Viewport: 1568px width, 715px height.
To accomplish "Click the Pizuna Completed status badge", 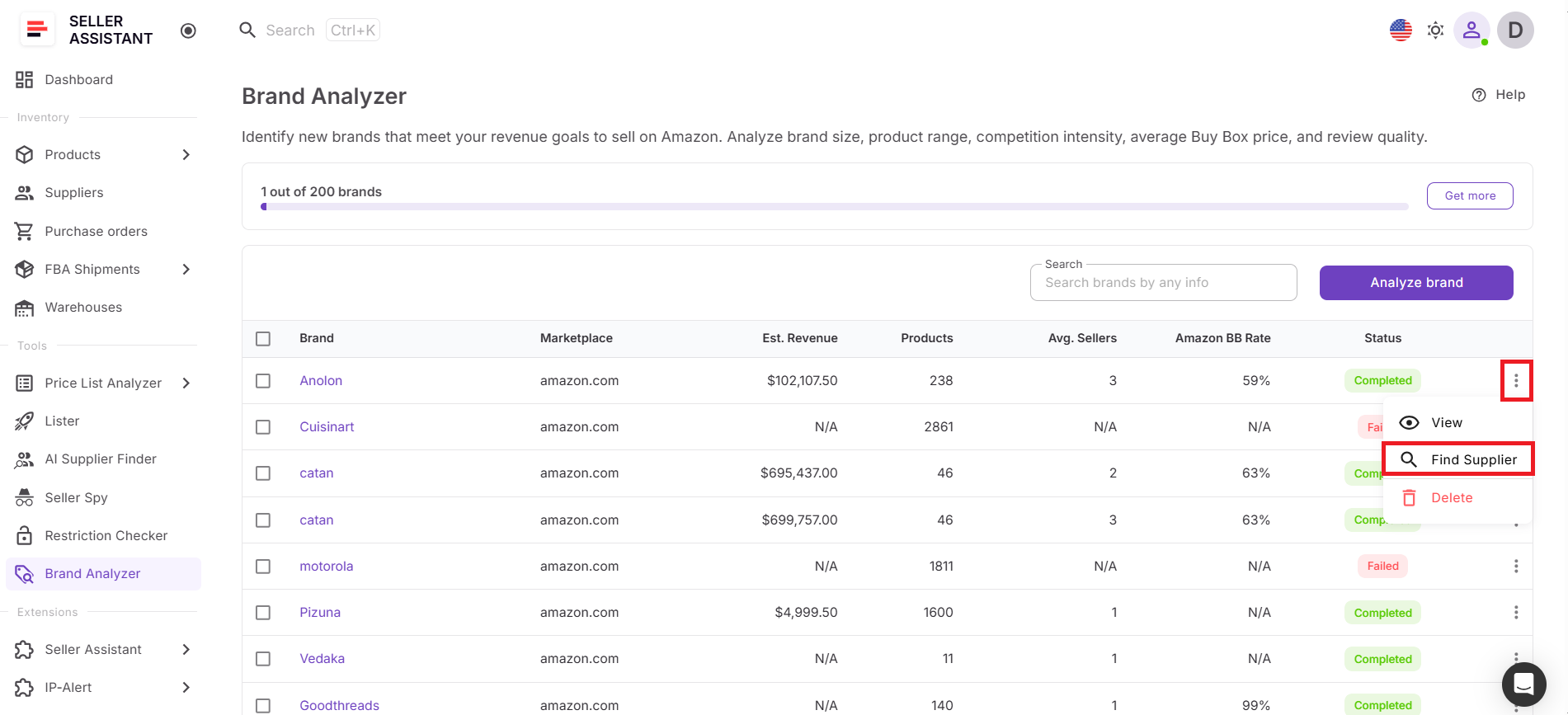I will 1383,613.
